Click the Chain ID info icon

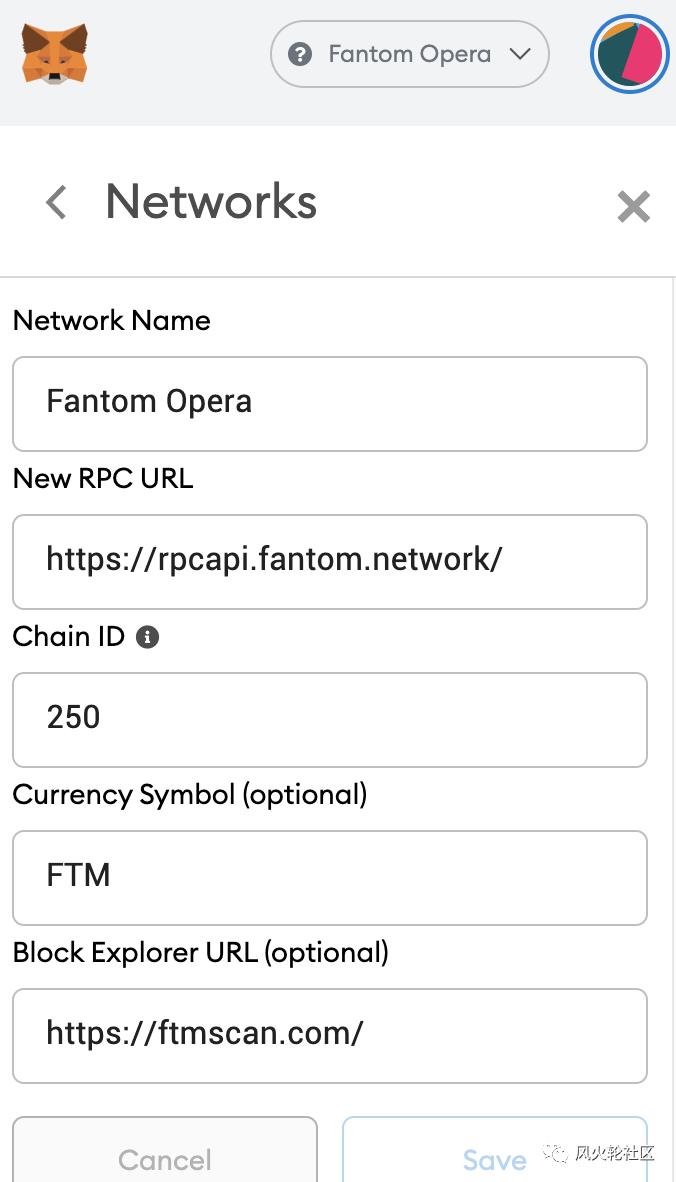(147, 636)
